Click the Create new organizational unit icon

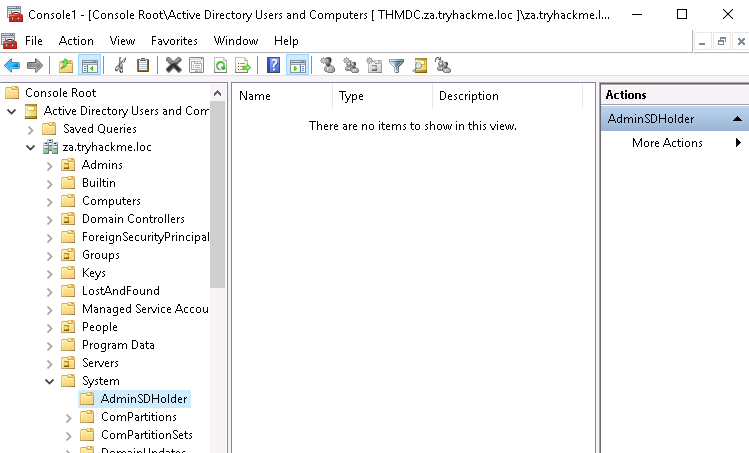click(x=374, y=65)
